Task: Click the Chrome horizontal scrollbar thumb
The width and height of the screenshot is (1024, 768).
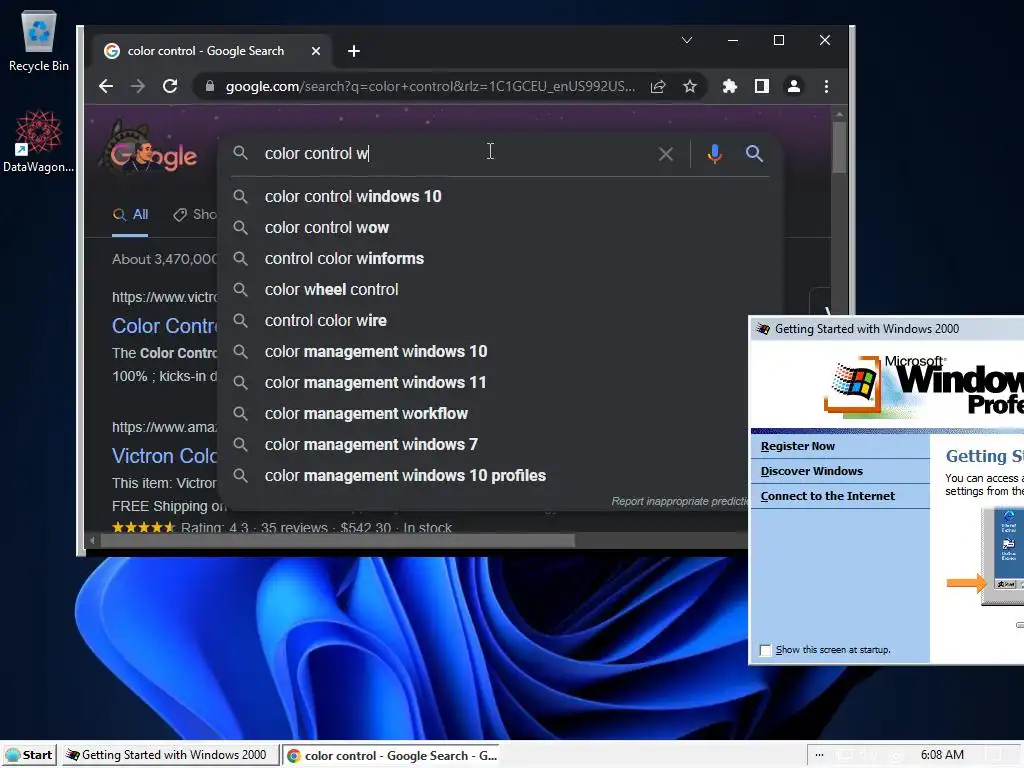Action: 338,541
